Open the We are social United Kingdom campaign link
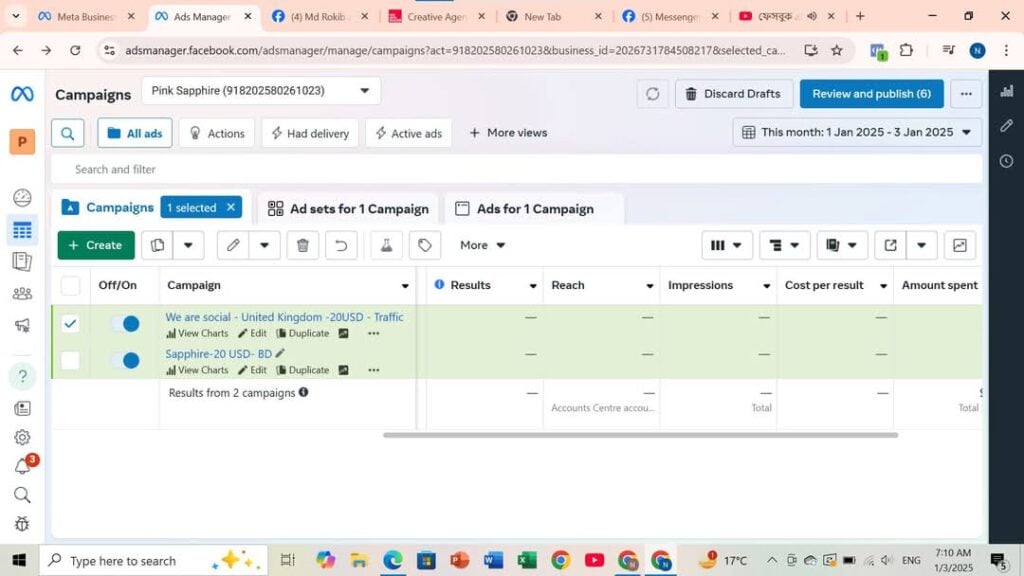Viewport: 1024px width, 576px height. point(284,317)
